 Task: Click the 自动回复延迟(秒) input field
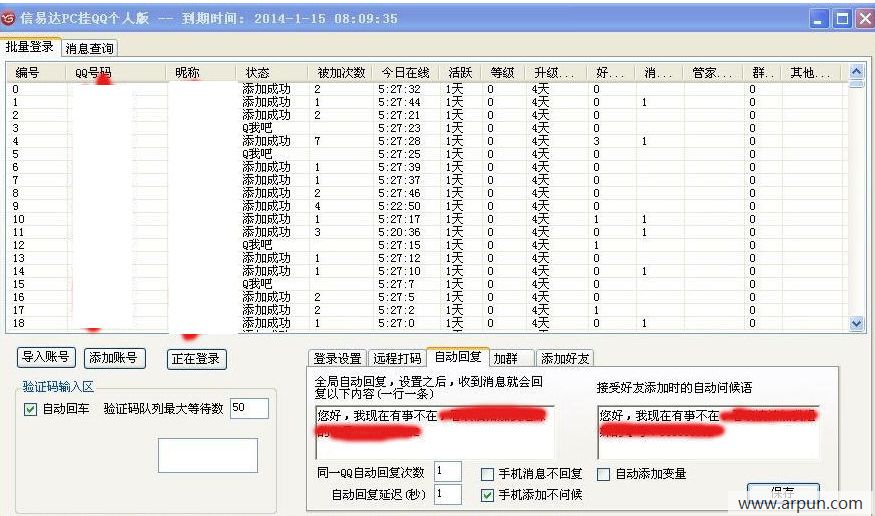pyautogui.click(x=448, y=494)
